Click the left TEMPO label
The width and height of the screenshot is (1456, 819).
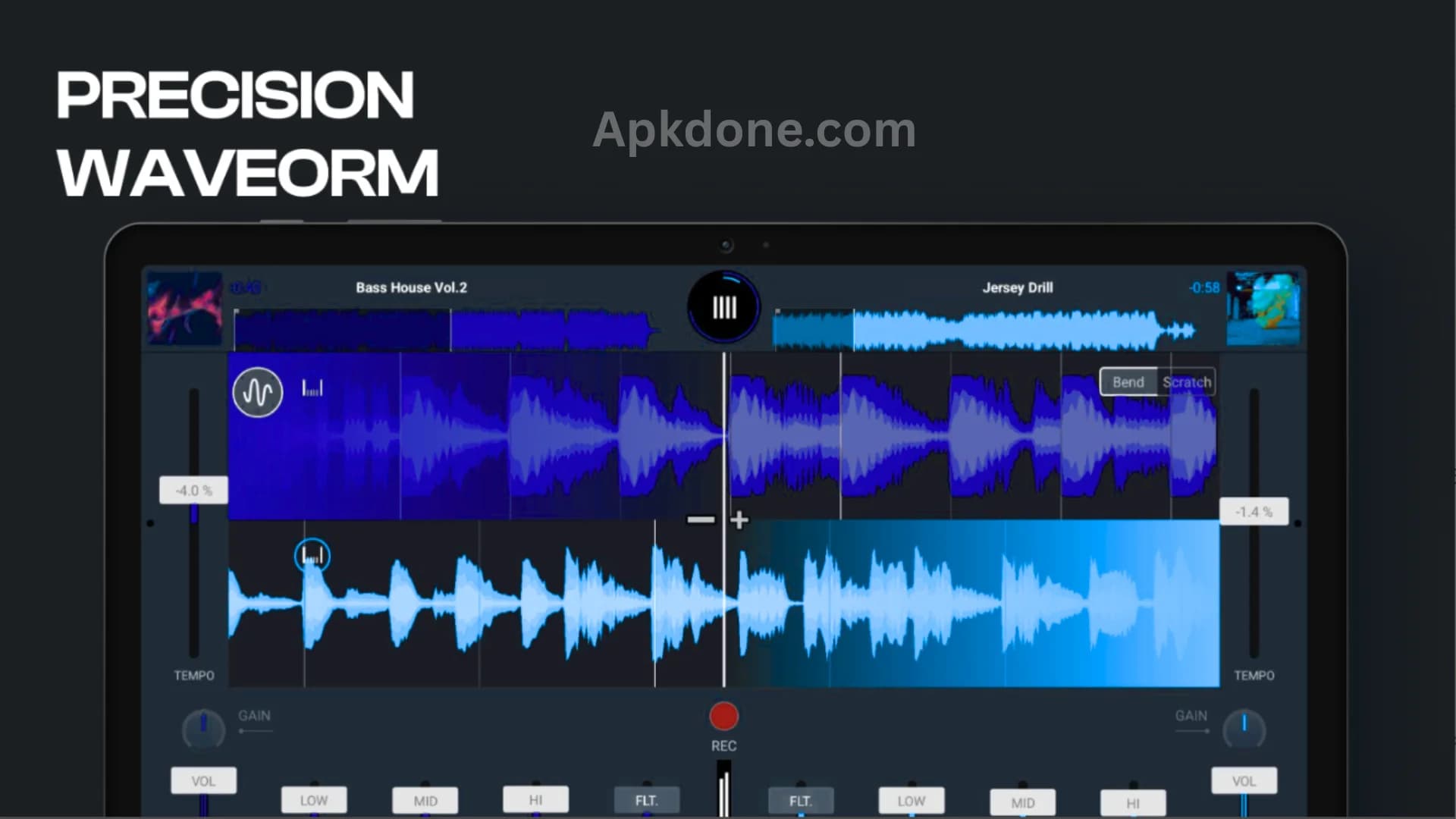(194, 675)
